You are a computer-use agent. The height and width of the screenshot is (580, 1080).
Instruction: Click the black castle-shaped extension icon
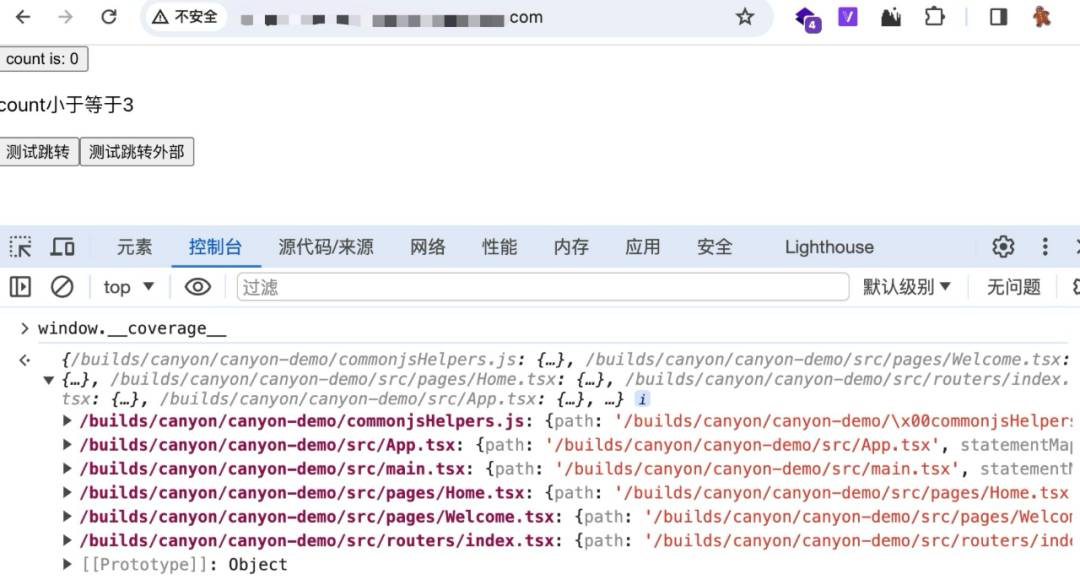click(x=891, y=17)
